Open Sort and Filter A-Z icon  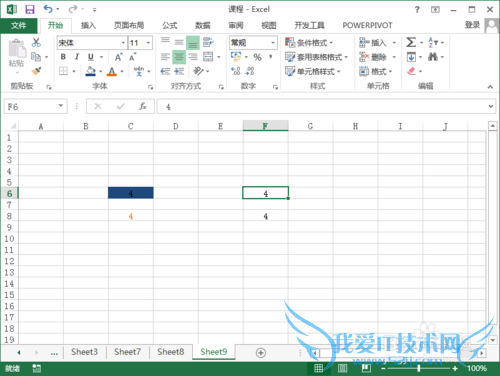433,42
